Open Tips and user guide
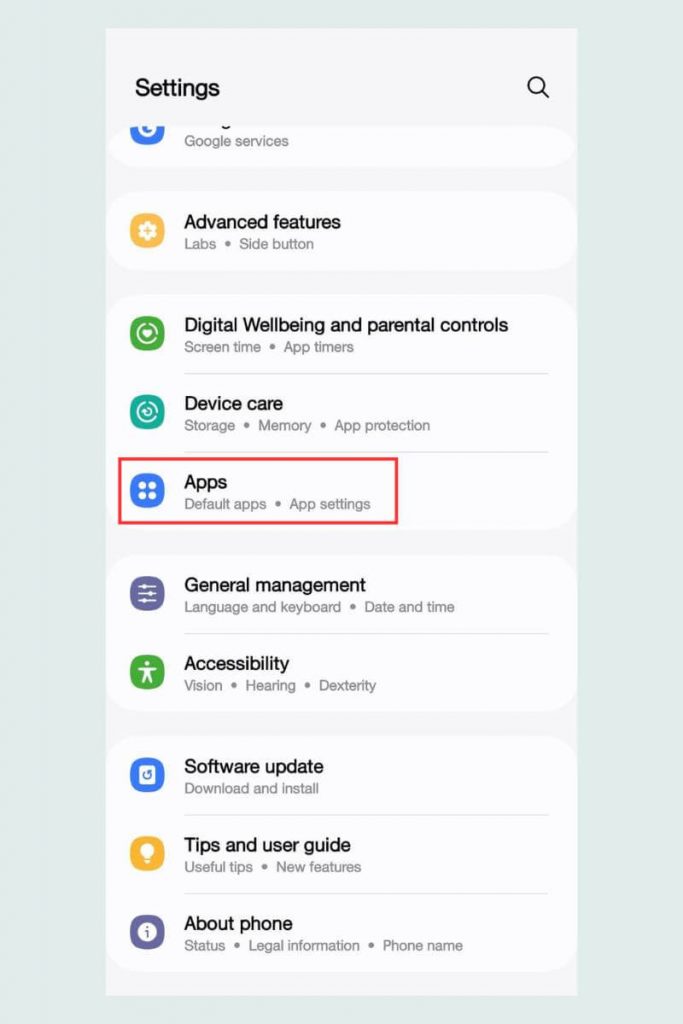The width and height of the screenshot is (683, 1024). click(342, 854)
